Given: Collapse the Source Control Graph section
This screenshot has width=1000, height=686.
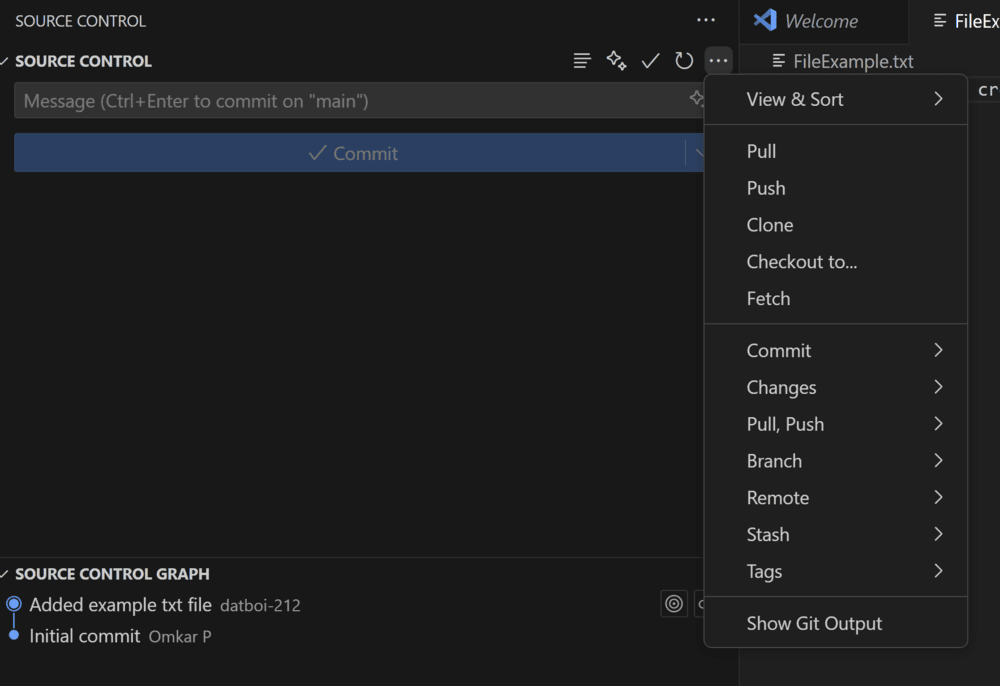Looking at the screenshot, I should [x=7, y=574].
